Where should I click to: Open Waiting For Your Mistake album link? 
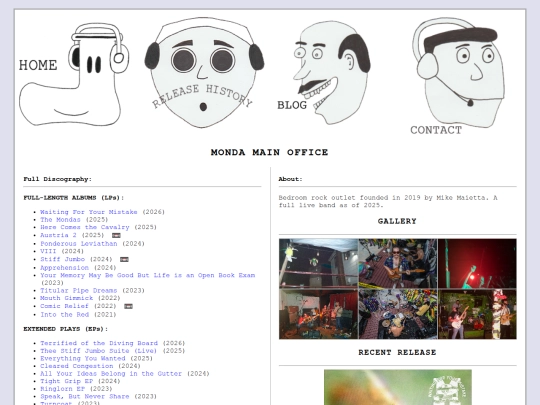[89, 212]
